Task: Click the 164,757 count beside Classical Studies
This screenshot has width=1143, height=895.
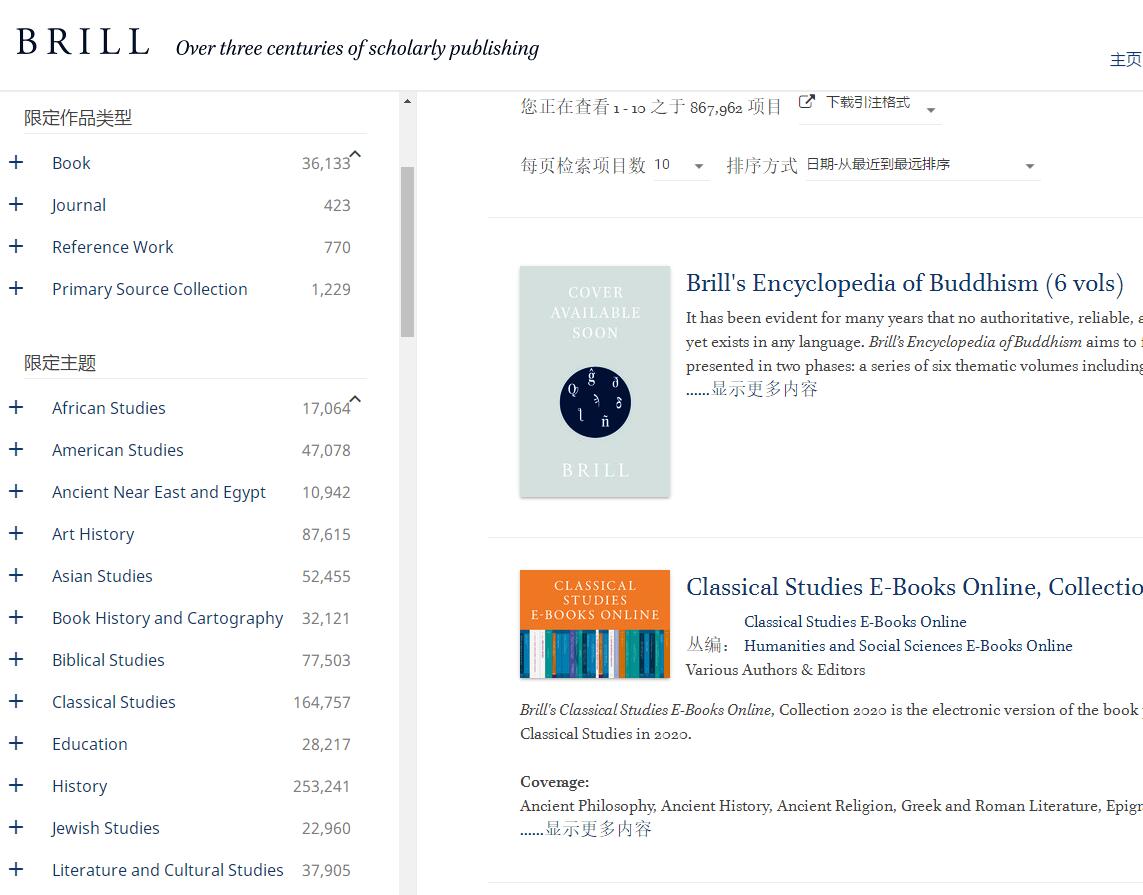Action: point(321,703)
